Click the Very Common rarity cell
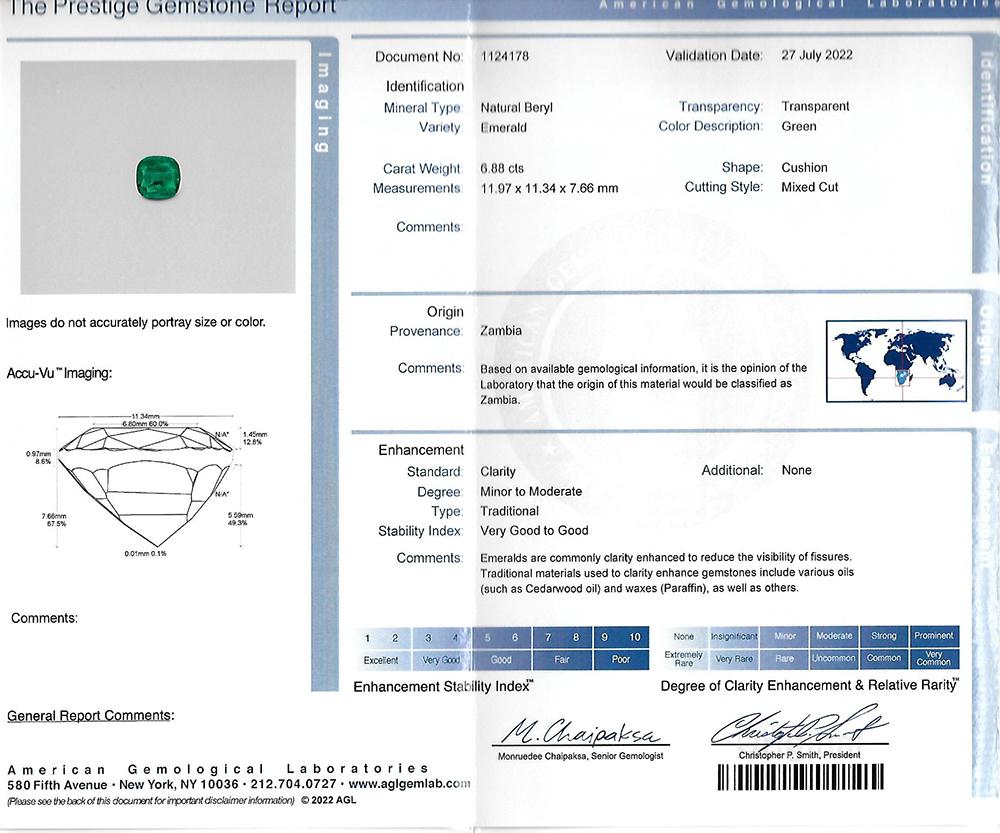This screenshot has height=833, width=1000. (934, 659)
